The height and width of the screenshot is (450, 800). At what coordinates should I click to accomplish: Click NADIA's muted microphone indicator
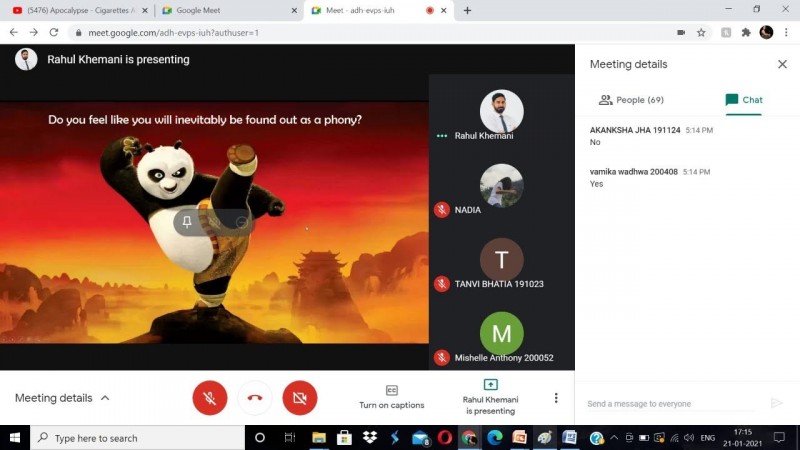point(442,210)
